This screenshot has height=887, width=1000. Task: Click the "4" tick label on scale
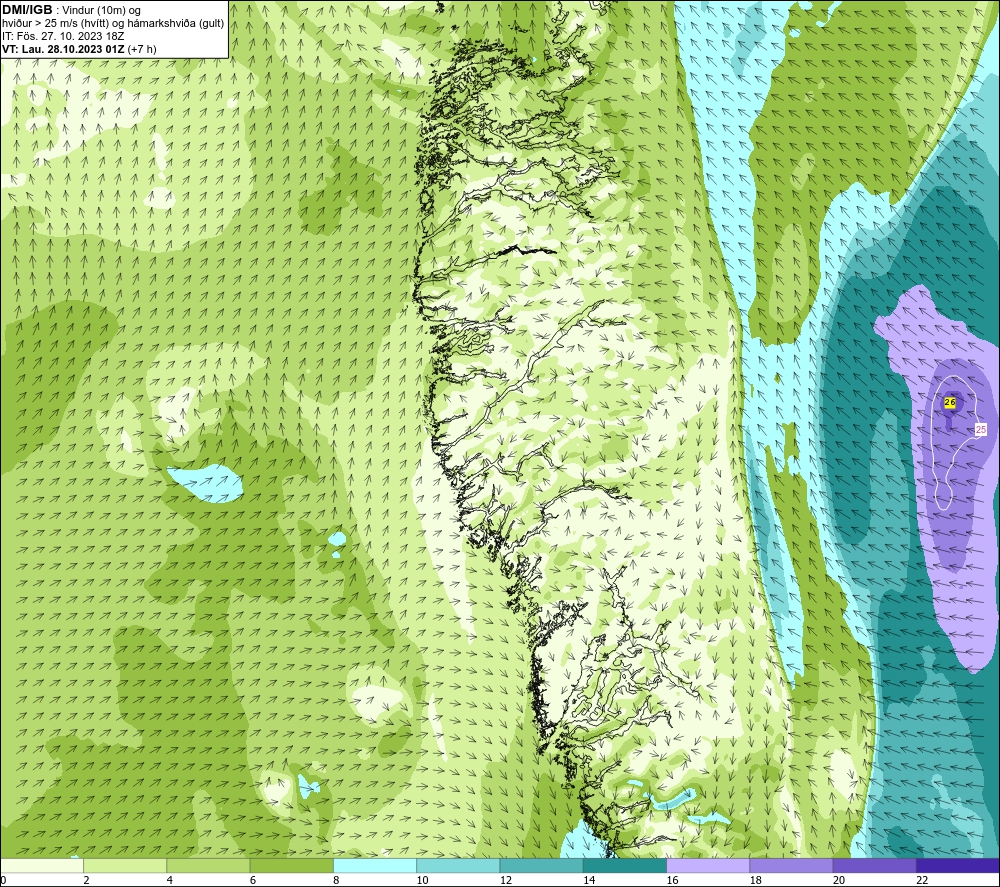(x=170, y=881)
